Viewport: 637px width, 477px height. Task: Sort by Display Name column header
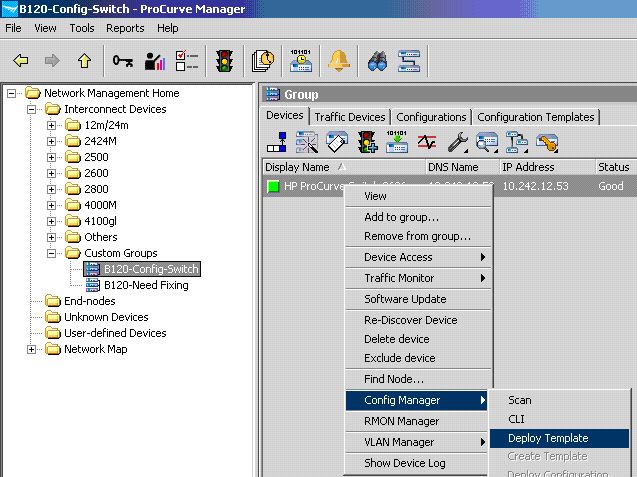[x=344, y=167]
